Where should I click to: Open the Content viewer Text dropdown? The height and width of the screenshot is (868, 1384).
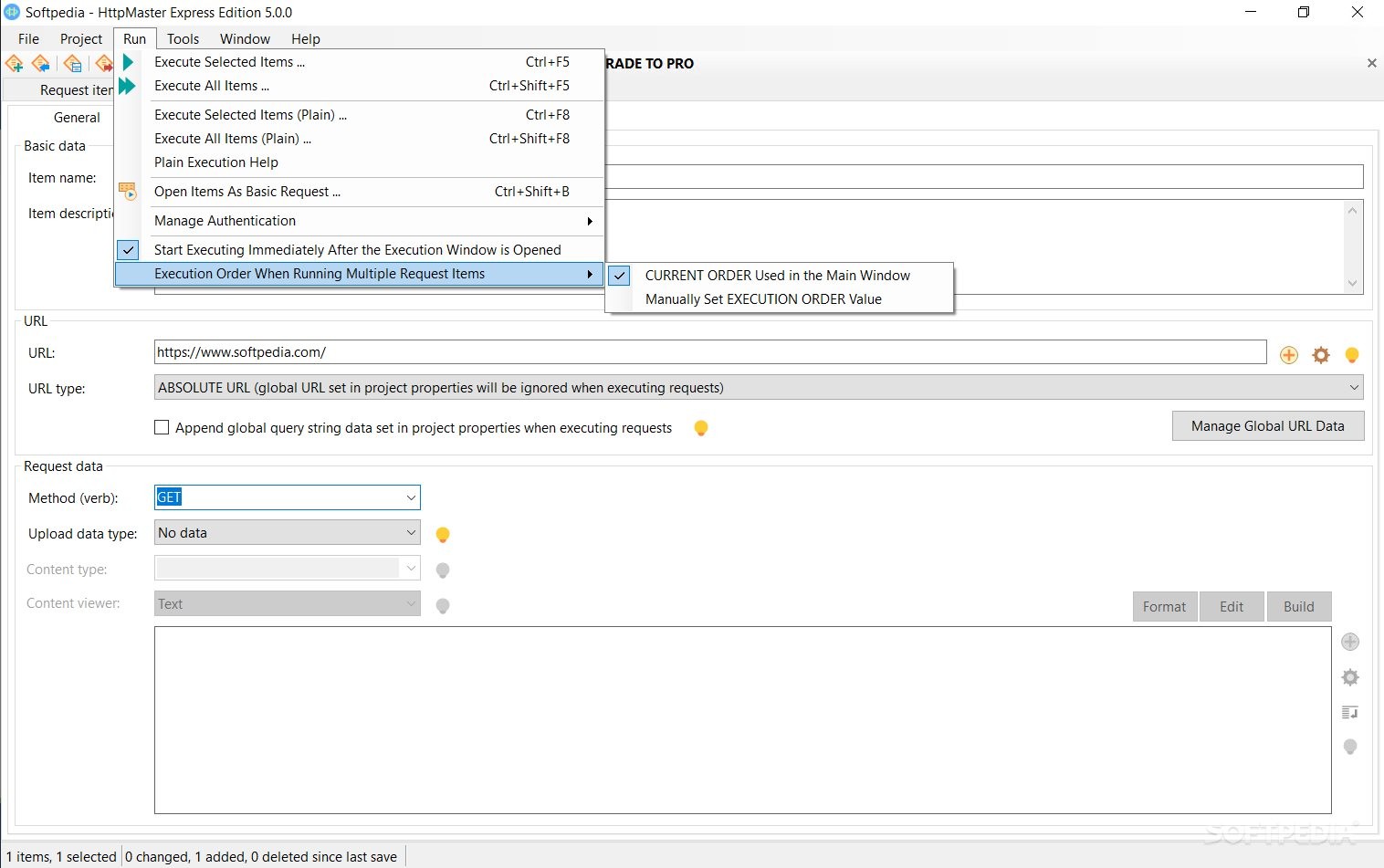pyautogui.click(x=288, y=604)
